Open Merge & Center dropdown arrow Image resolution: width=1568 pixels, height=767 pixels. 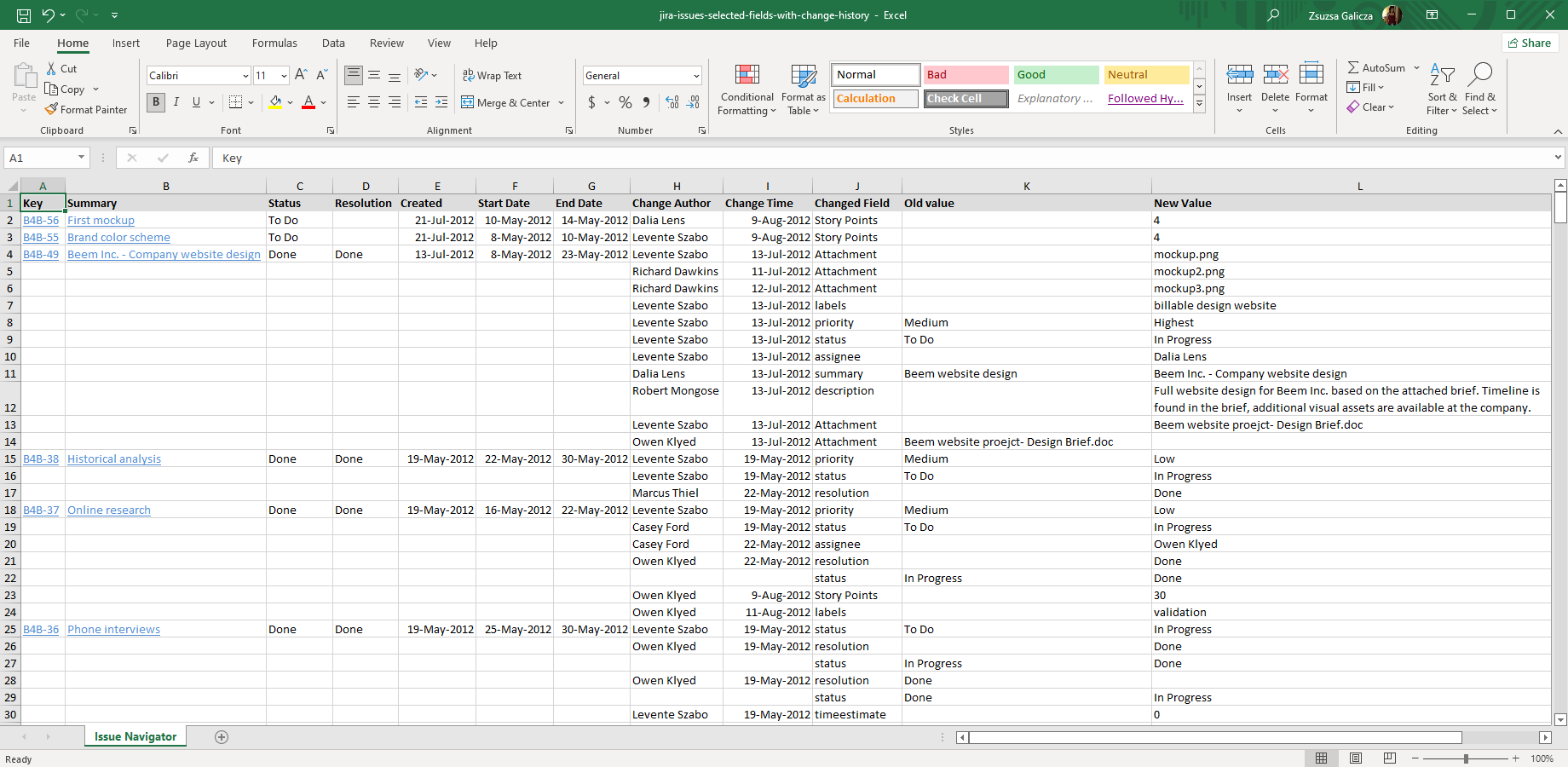(562, 102)
